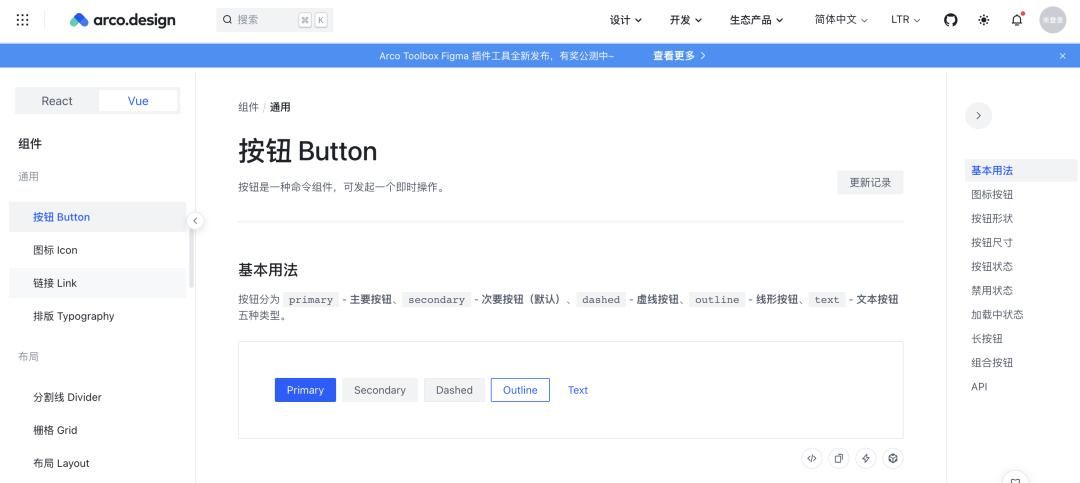Jump to 加载中状态 anchor link
The width and height of the screenshot is (1080, 483).
(997, 315)
